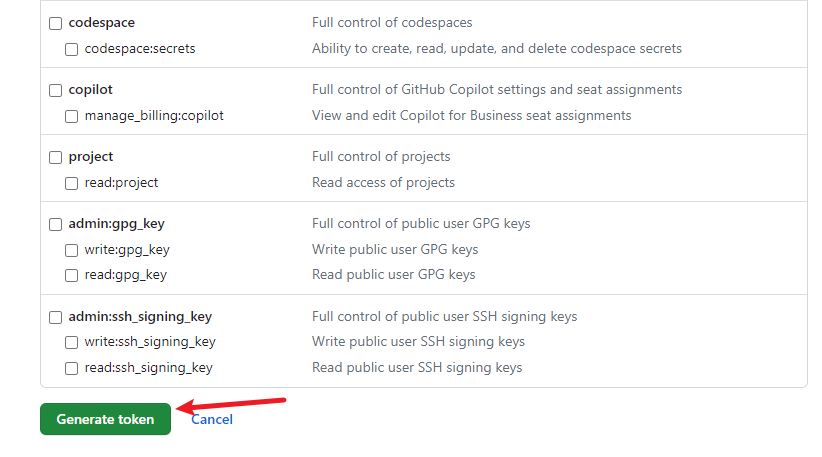Enable the project scope checkbox
822x457 pixels.
56,158
